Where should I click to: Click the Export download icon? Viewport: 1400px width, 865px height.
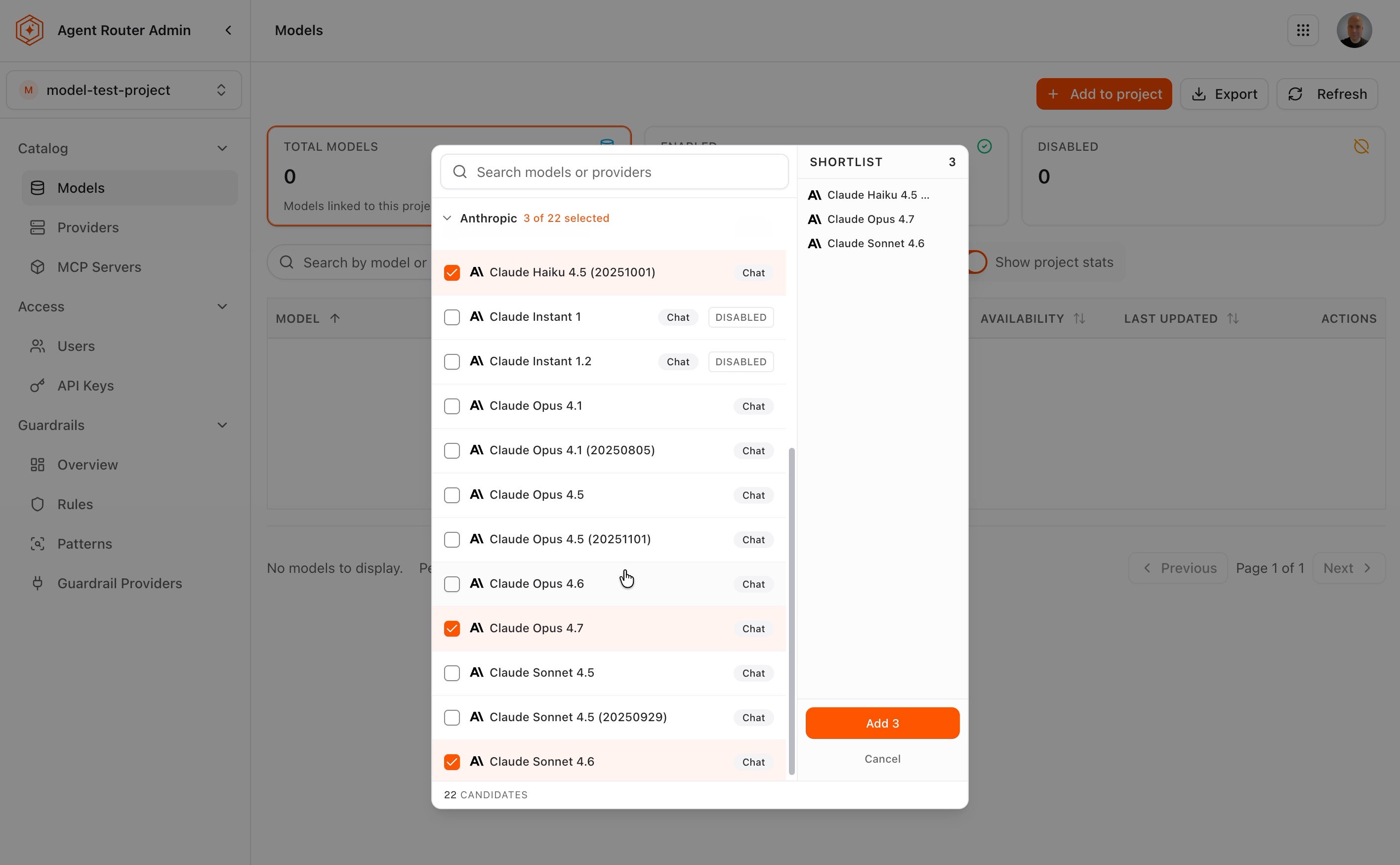pyautogui.click(x=1199, y=94)
